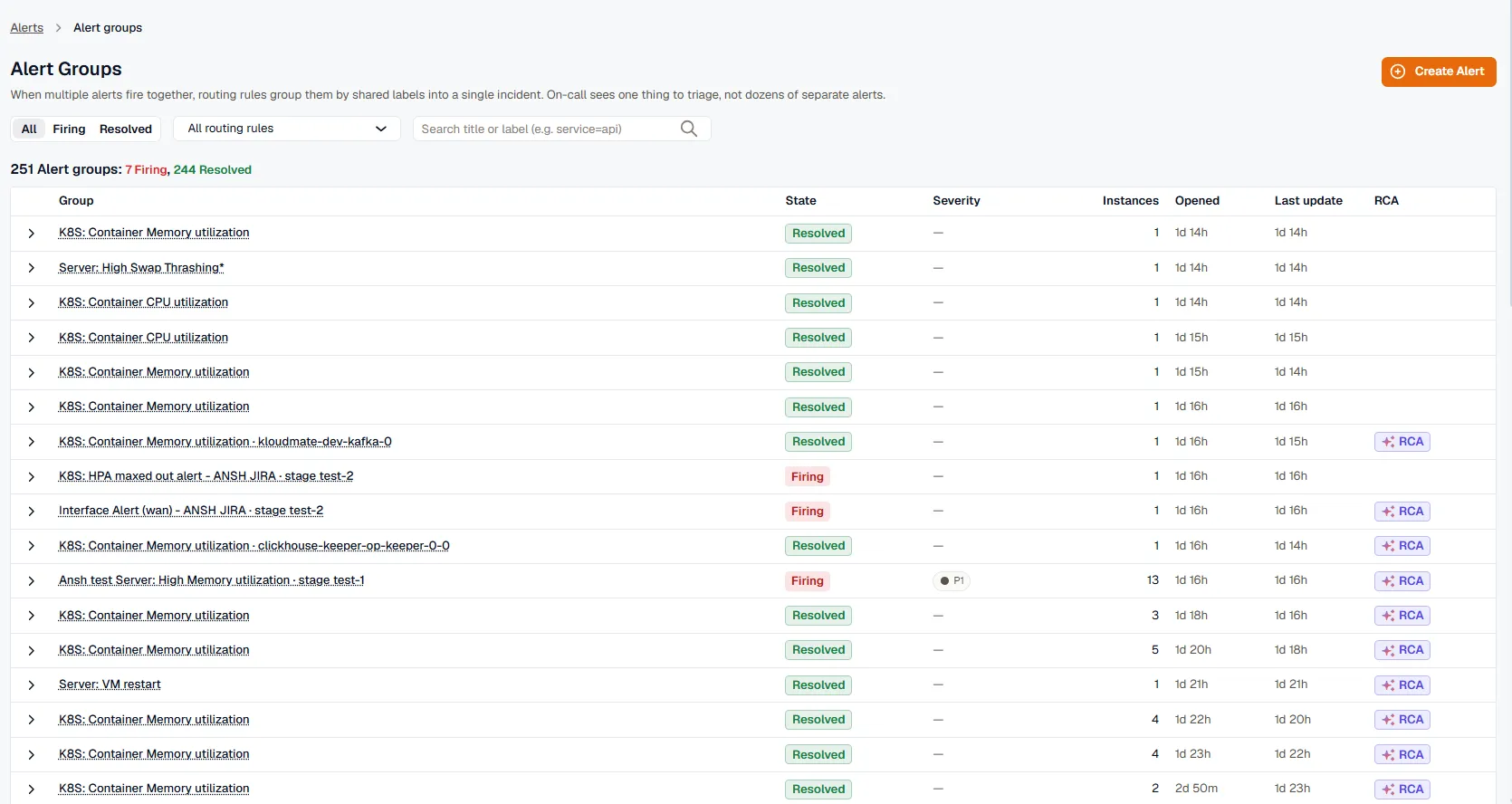Click the Alert Groups page heading
1512x804 pixels.
point(66,69)
